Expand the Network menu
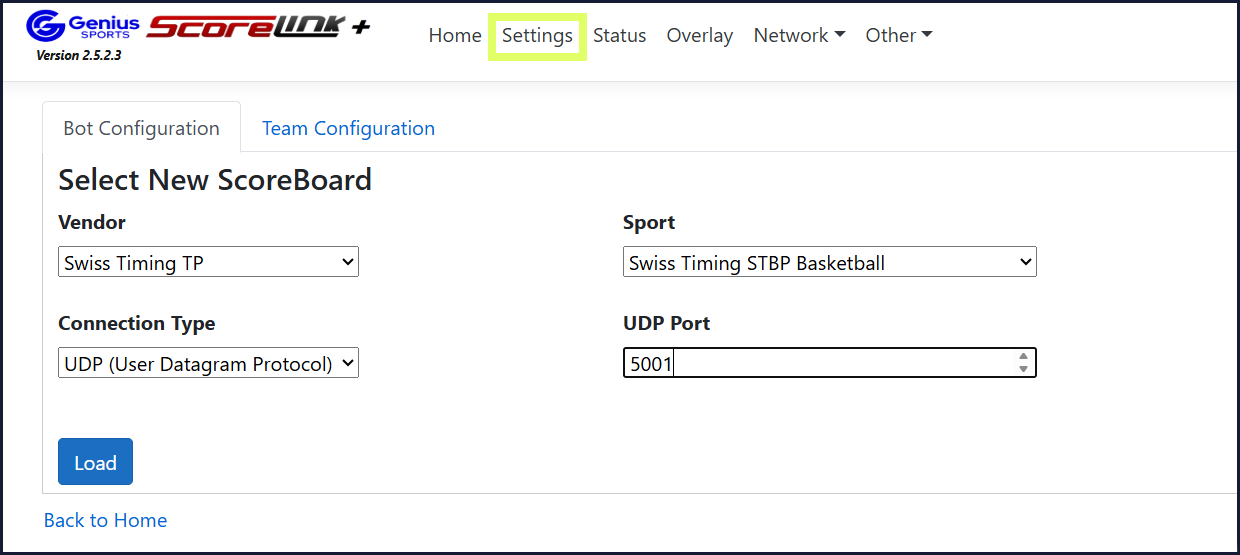1240x555 pixels. pos(799,35)
